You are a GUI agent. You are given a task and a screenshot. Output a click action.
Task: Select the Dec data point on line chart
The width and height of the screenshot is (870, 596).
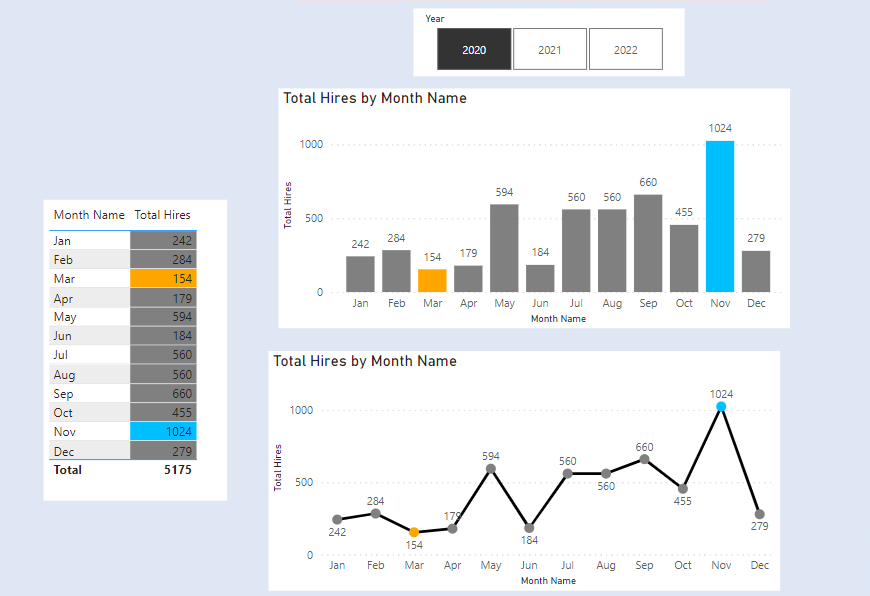point(760,514)
